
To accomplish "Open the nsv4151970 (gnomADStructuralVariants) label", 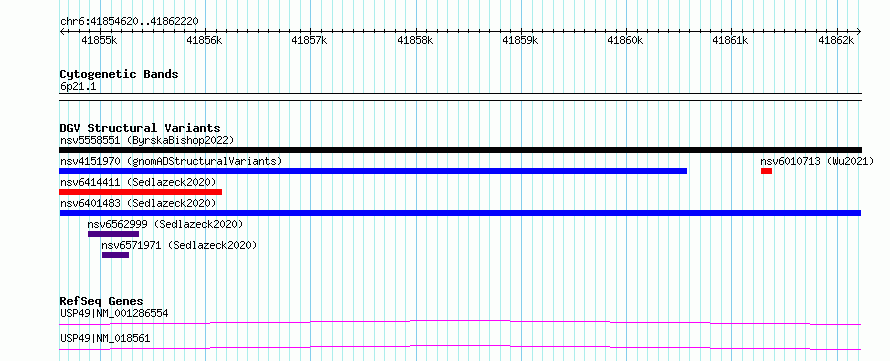I will tap(171, 161).
